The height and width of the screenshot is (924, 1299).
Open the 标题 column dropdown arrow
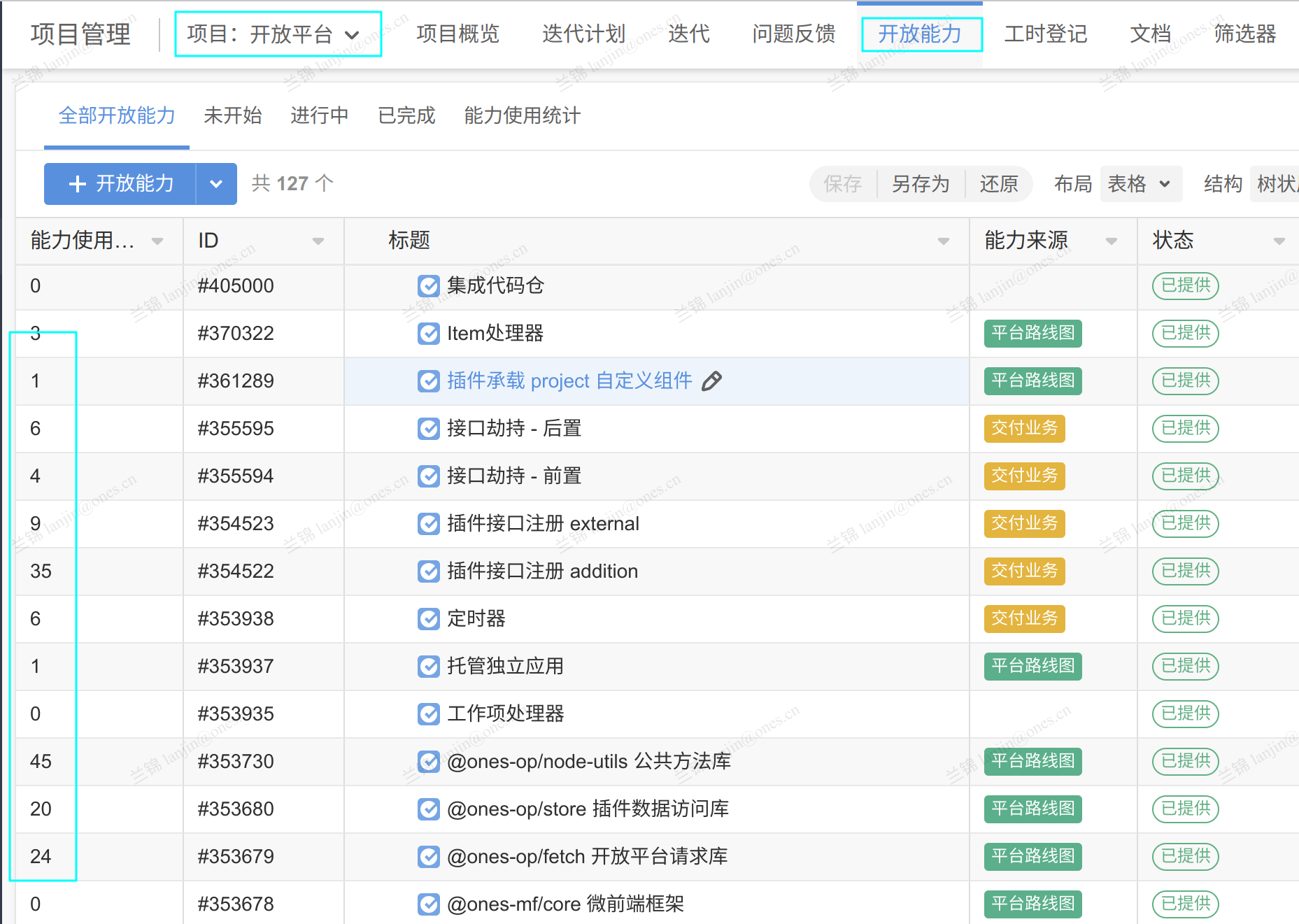(x=944, y=241)
